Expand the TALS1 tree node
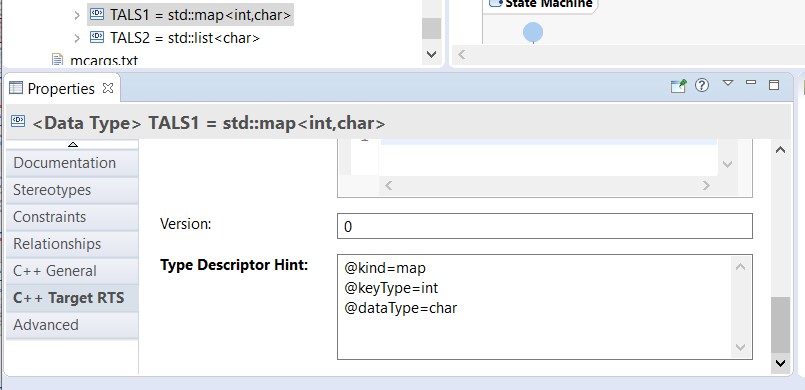This screenshot has height=390, width=805. click(x=76, y=15)
